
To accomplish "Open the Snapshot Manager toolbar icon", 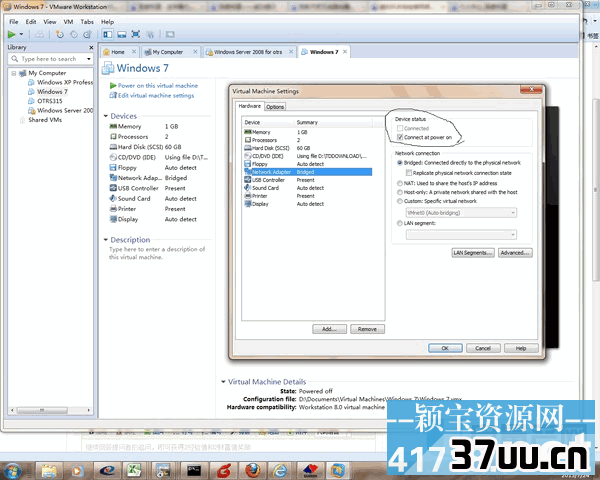I will click(88, 34).
